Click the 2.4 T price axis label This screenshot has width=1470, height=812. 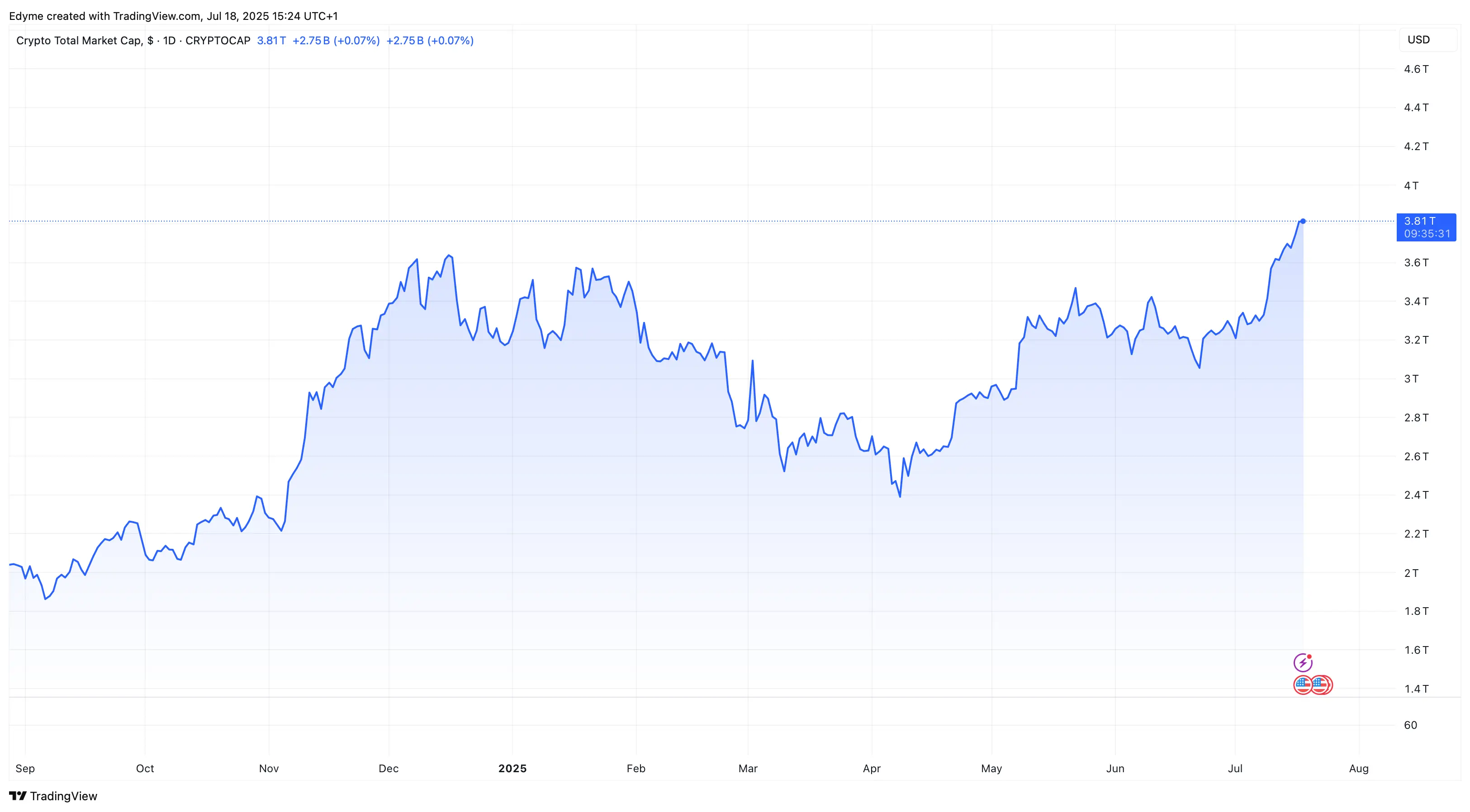tap(1416, 495)
